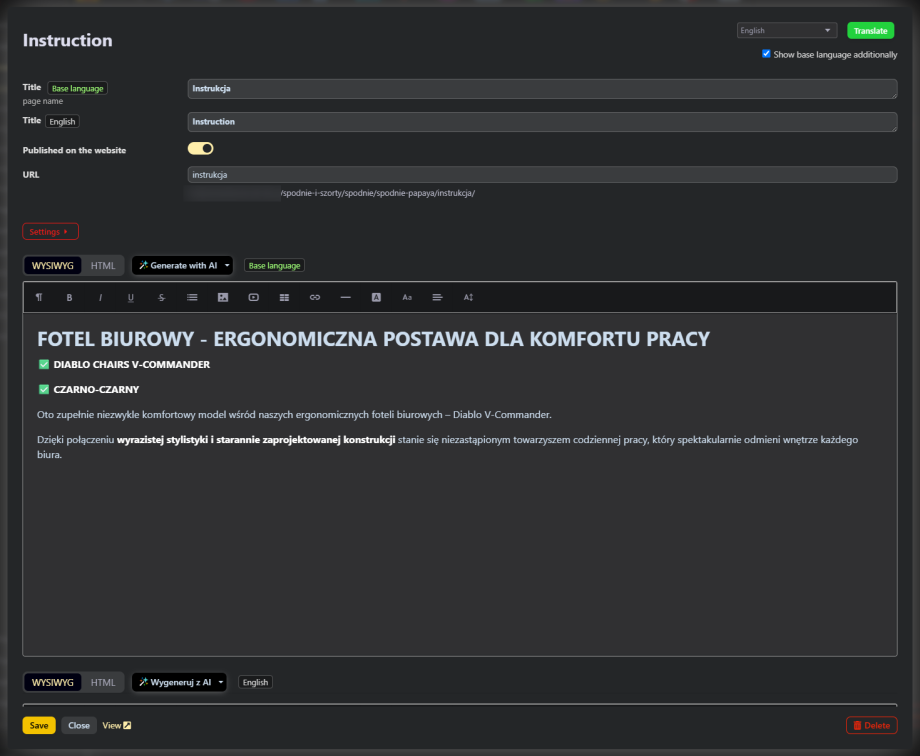Image resolution: width=920 pixels, height=756 pixels.
Task: Insert an image via the toolbar icon
Action: (223, 298)
